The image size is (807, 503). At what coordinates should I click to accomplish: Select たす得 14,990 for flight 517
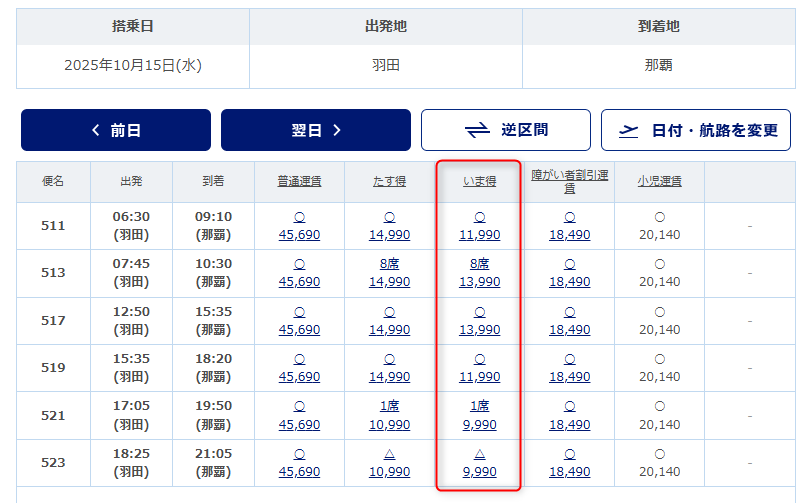click(x=390, y=330)
